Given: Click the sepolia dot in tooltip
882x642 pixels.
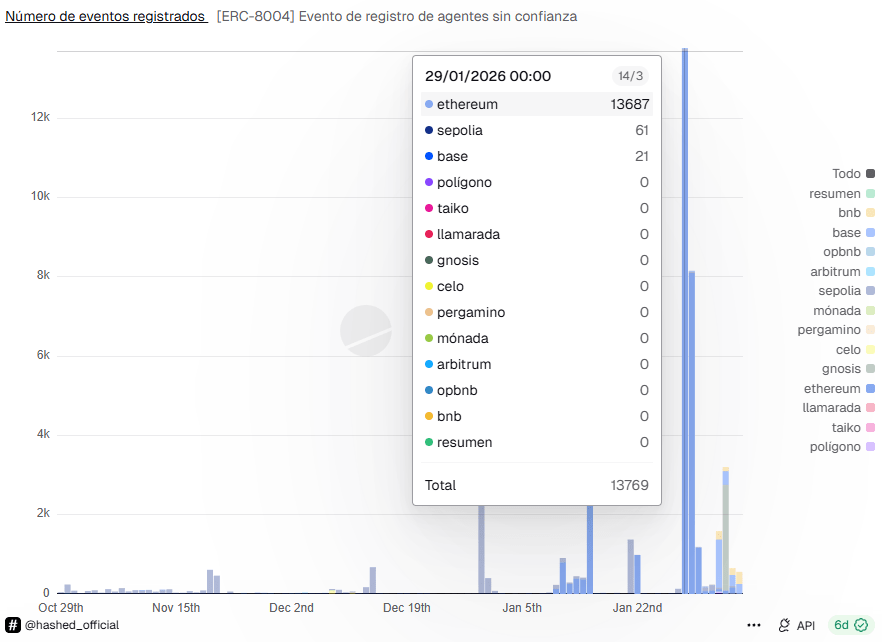Looking at the screenshot, I should 429,130.
